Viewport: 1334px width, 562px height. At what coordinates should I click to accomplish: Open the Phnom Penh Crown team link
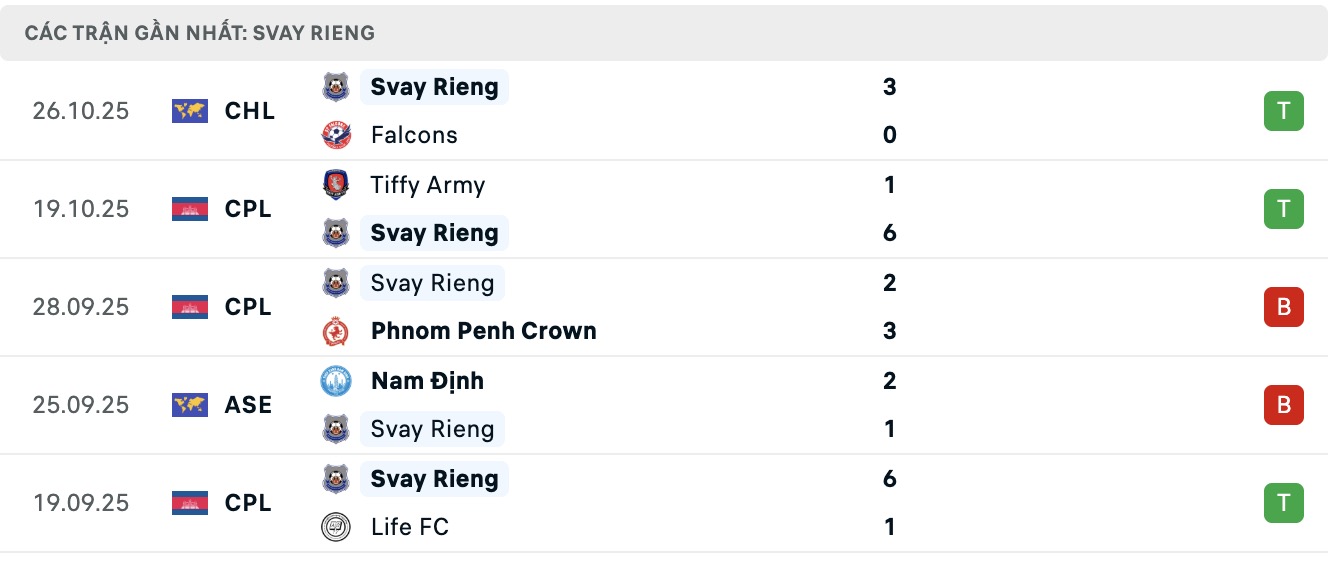pos(483,331)
